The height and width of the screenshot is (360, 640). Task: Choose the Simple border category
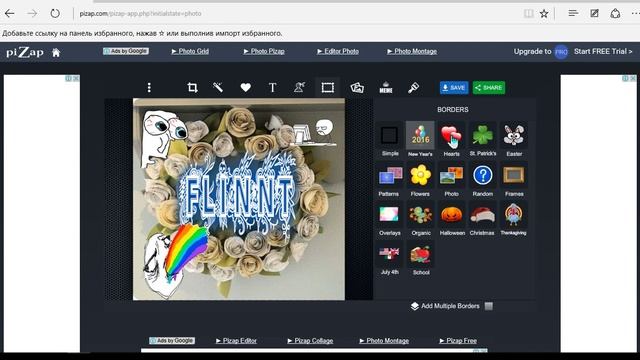[389, 140]
